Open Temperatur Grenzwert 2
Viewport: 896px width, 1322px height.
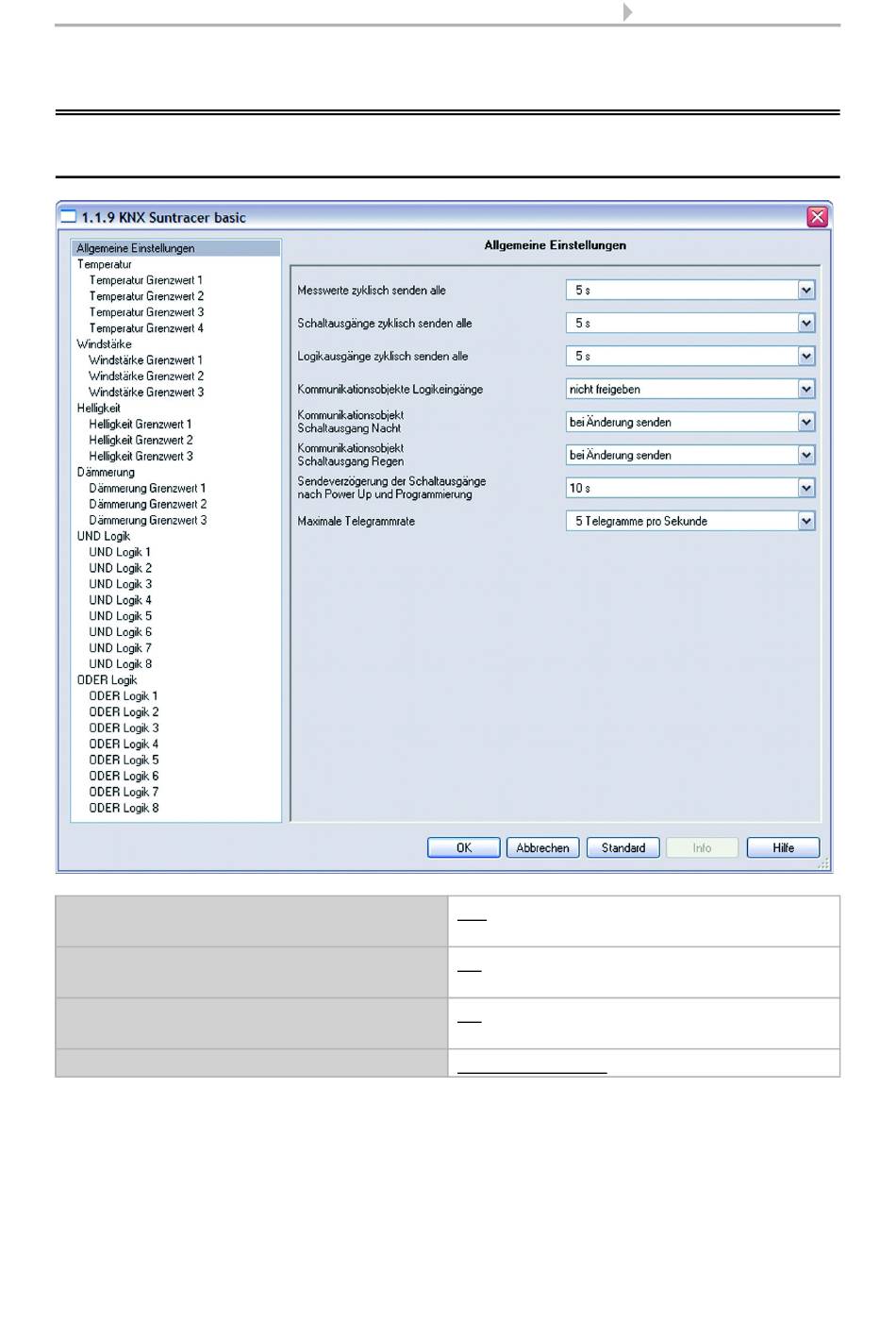(x=146, y=296)
